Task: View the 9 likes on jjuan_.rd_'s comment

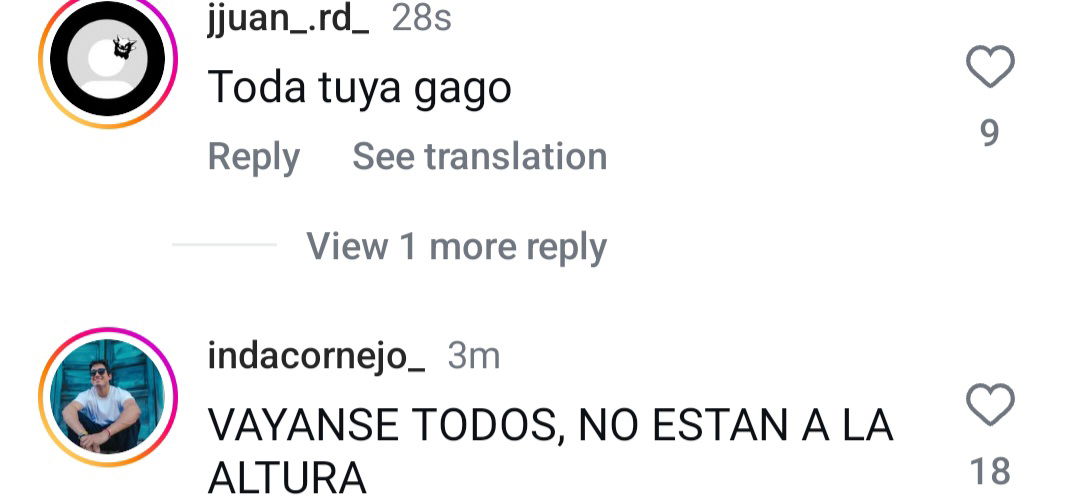Action: 990,132
